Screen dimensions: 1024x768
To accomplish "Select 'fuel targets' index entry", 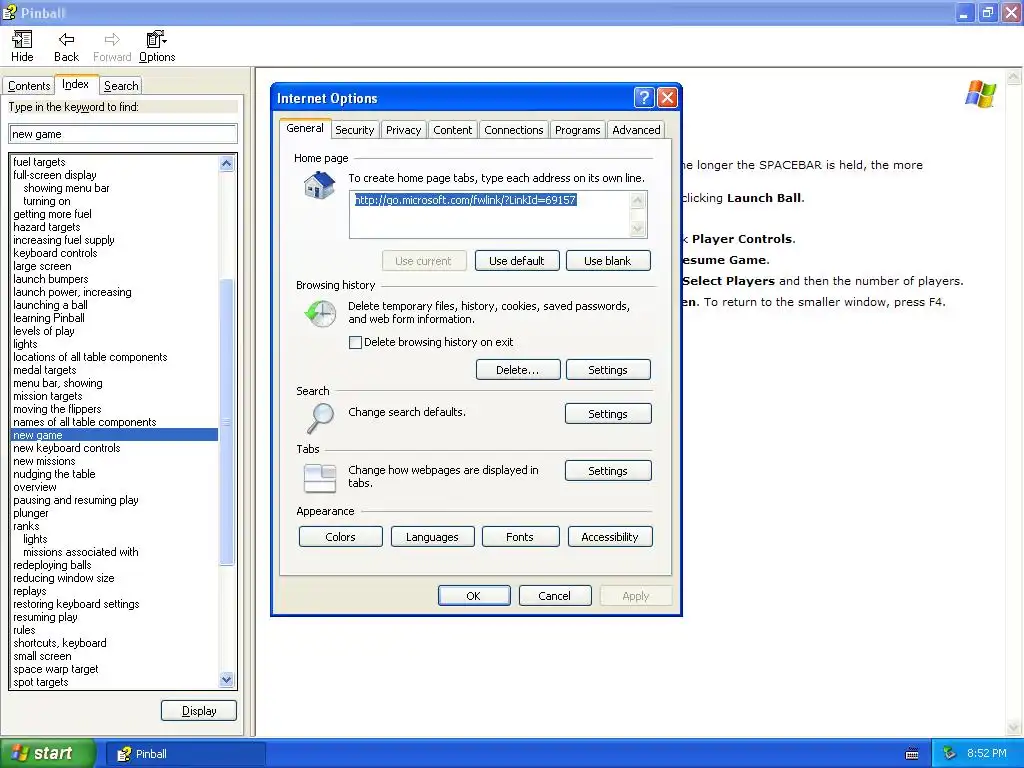I will coord(39,162).
